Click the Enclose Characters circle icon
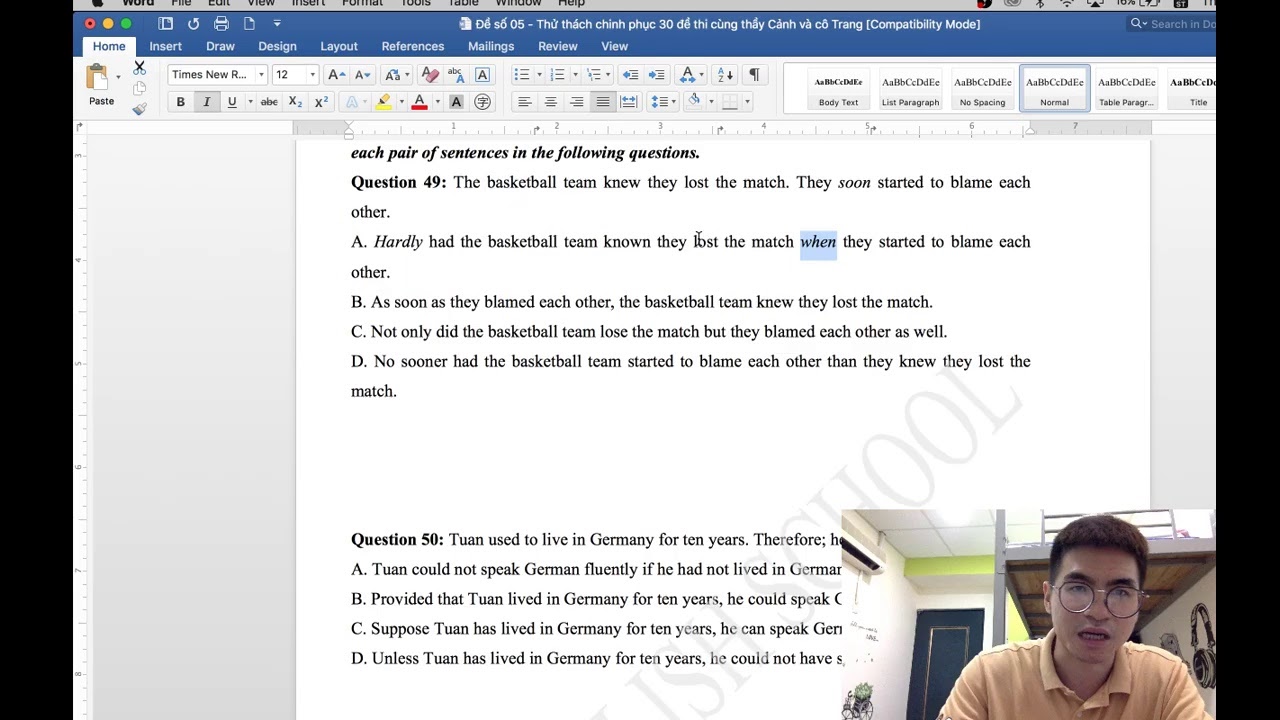This screenshot has height=720, width=1280. [482, 102]
